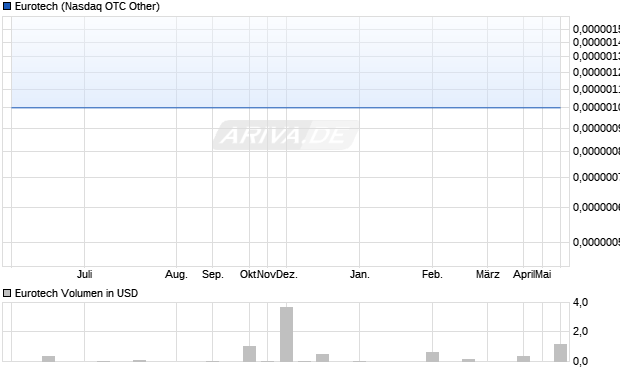Click the 'Eurotech Volumen in USD' label
Screen dimensions: 620x371
pyautogui.click(x=76, y=293)
